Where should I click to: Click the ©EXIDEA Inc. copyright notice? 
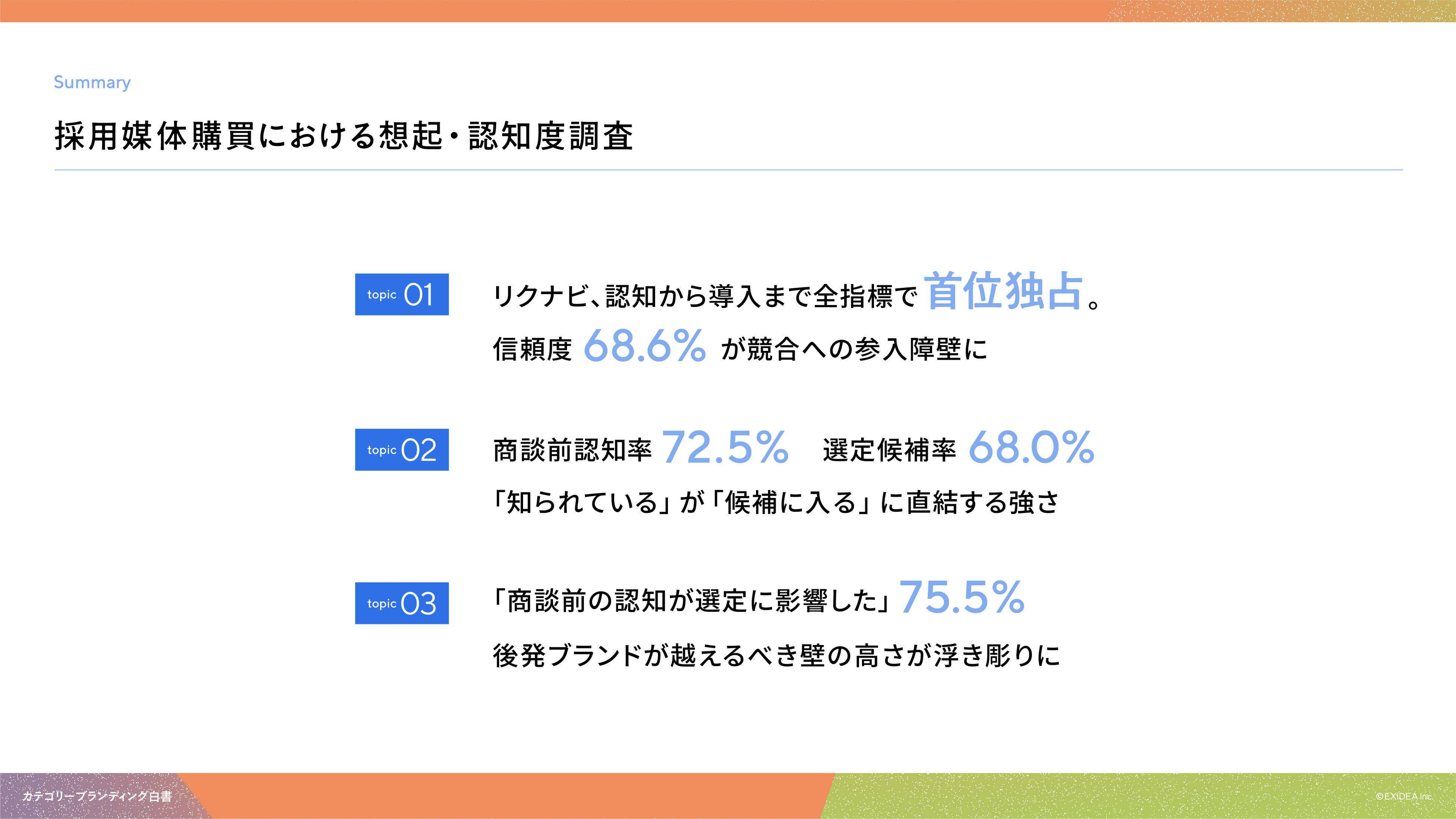point(1403,796)
